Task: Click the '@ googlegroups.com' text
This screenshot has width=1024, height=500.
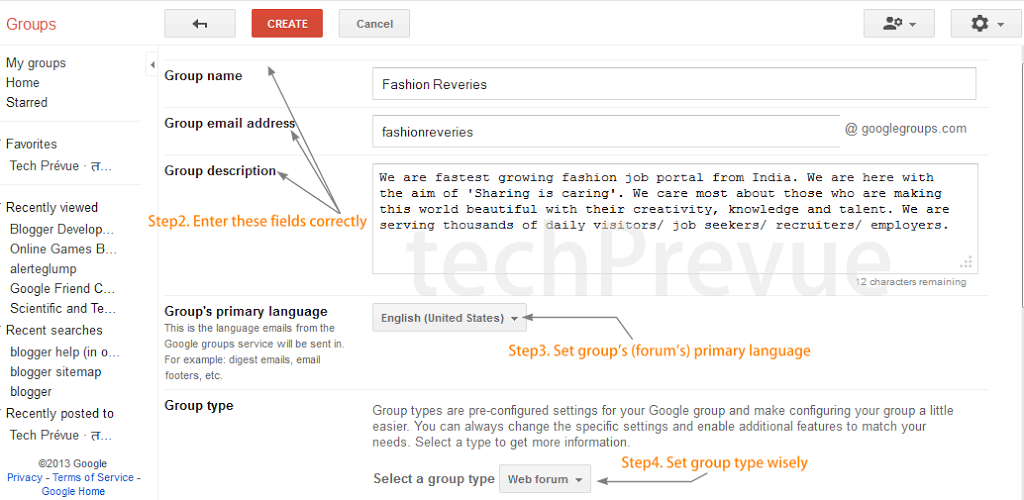Action: [x=905, y=129]
